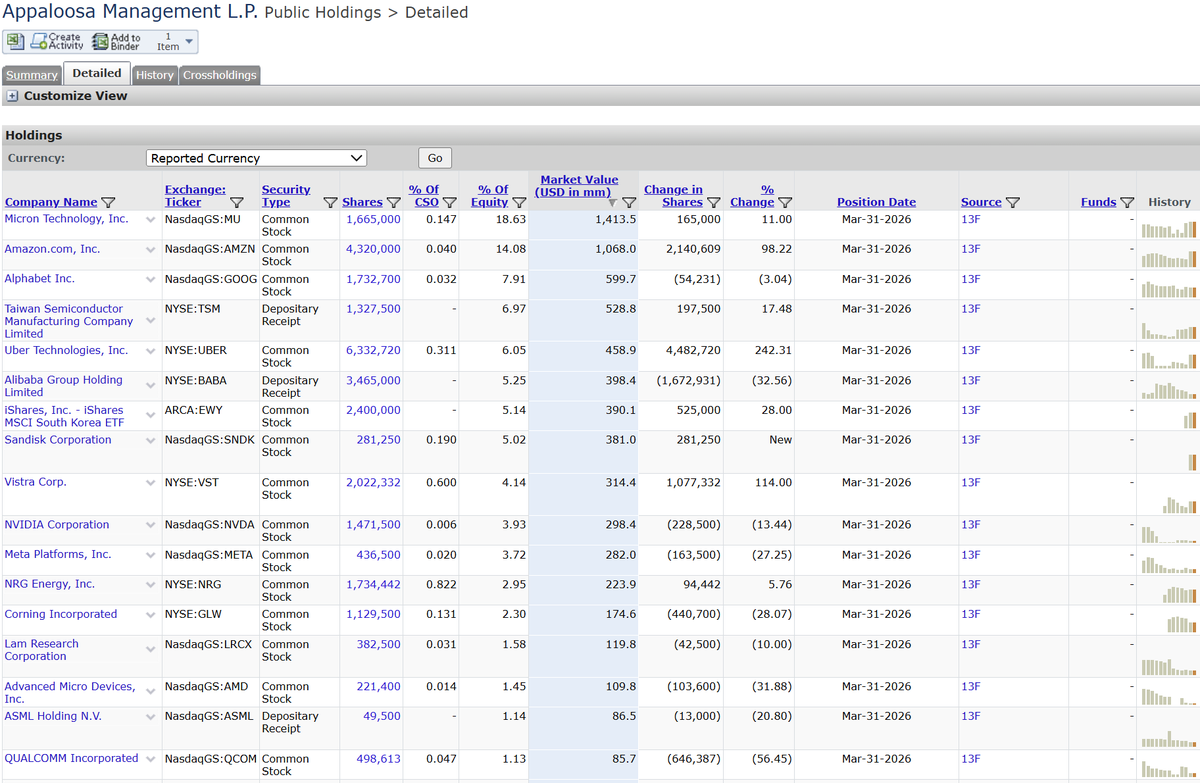Image resolution: width=1200 pixels, height=783 pixels.
Task: Go to the Crossholdings tab
Action: [220, 75]
